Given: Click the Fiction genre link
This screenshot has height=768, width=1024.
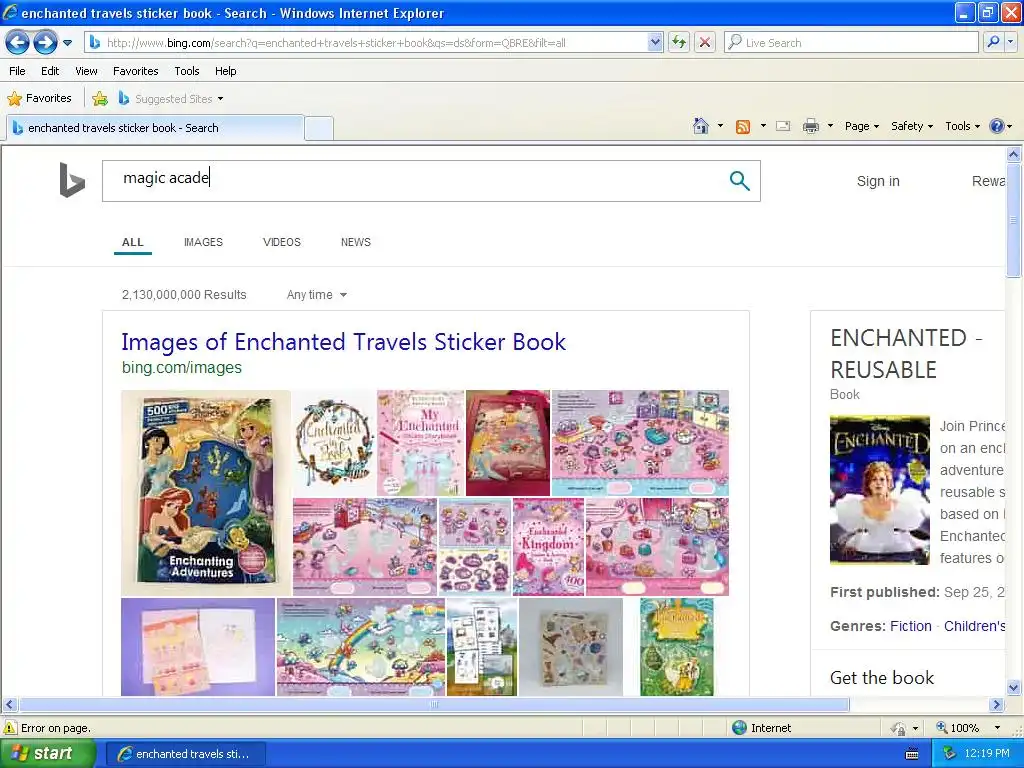Looking at the screenshot, I should tap(910, 626).
